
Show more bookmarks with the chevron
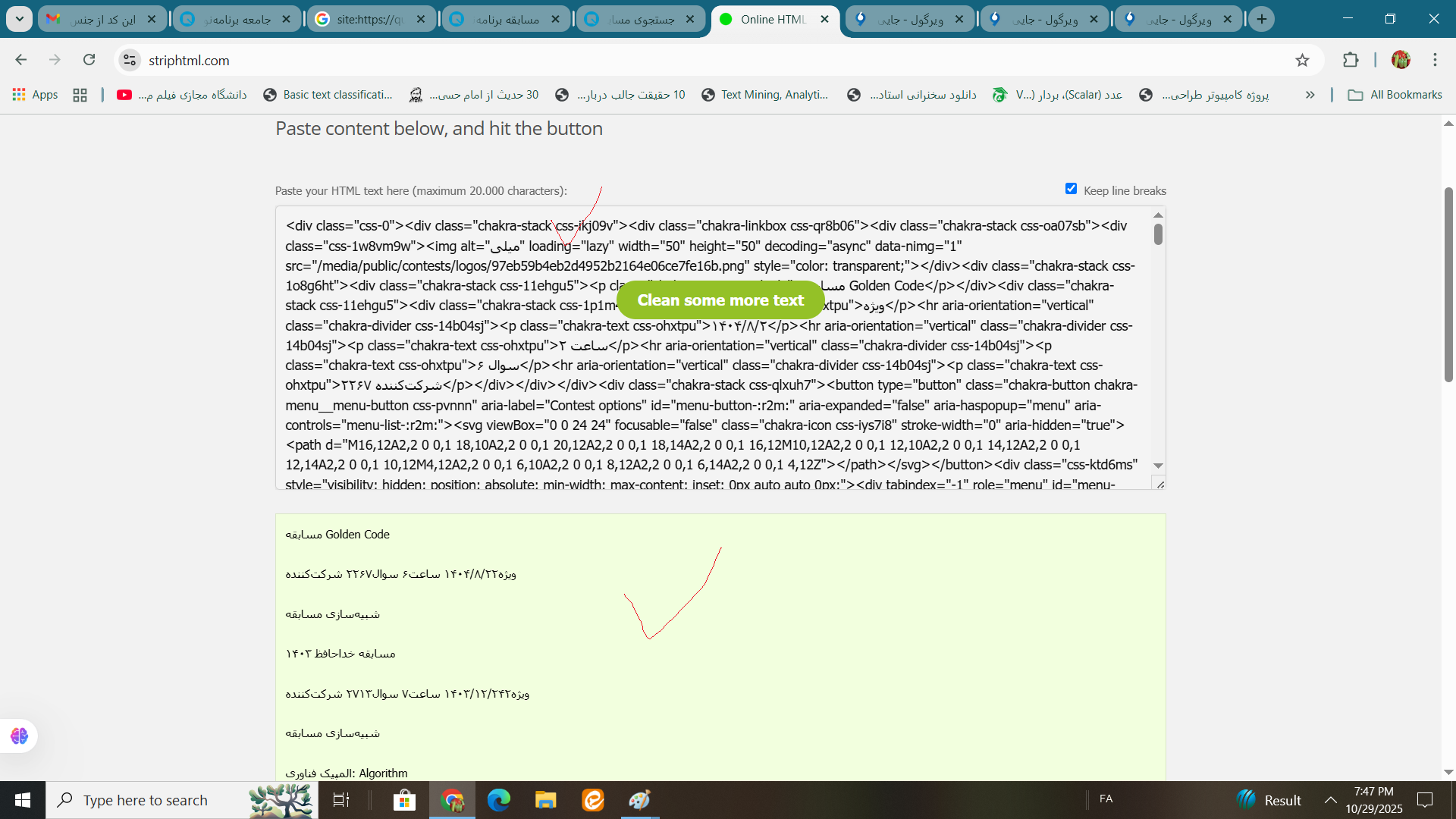[1310, 95]
